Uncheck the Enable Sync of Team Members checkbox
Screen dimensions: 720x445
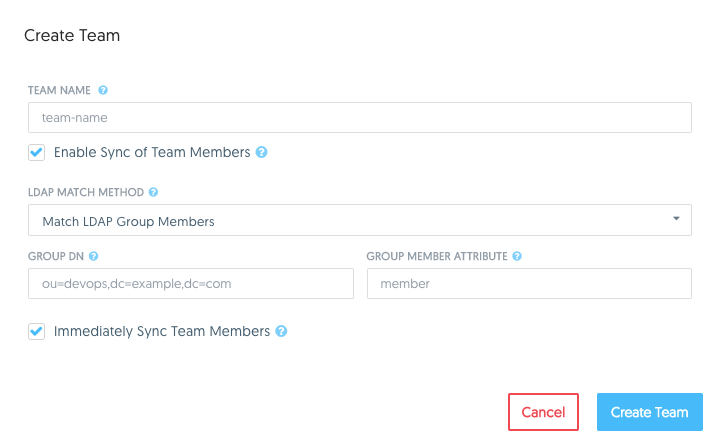coord(37,152)
